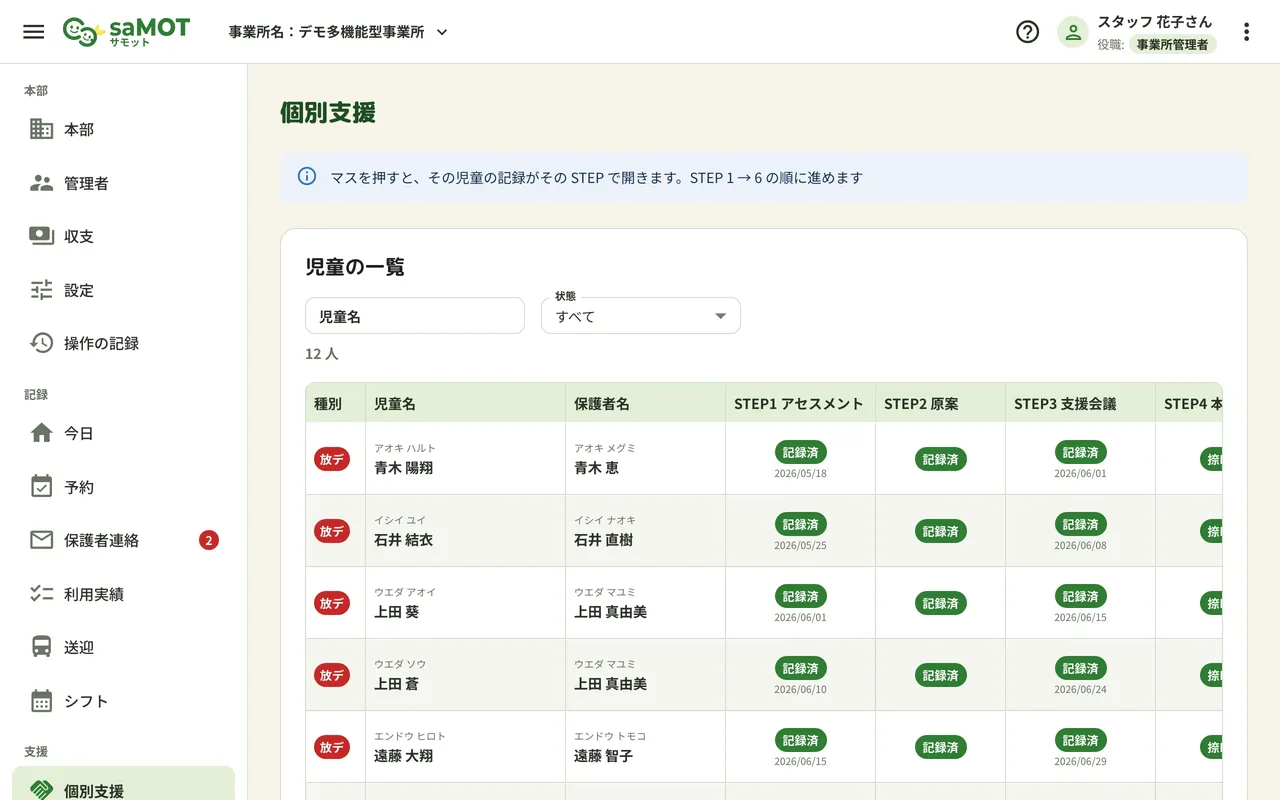Screen dimensions: 1280x800
Task: Click the unread badge on 保護者連絡
Action: tap(209, 540)
